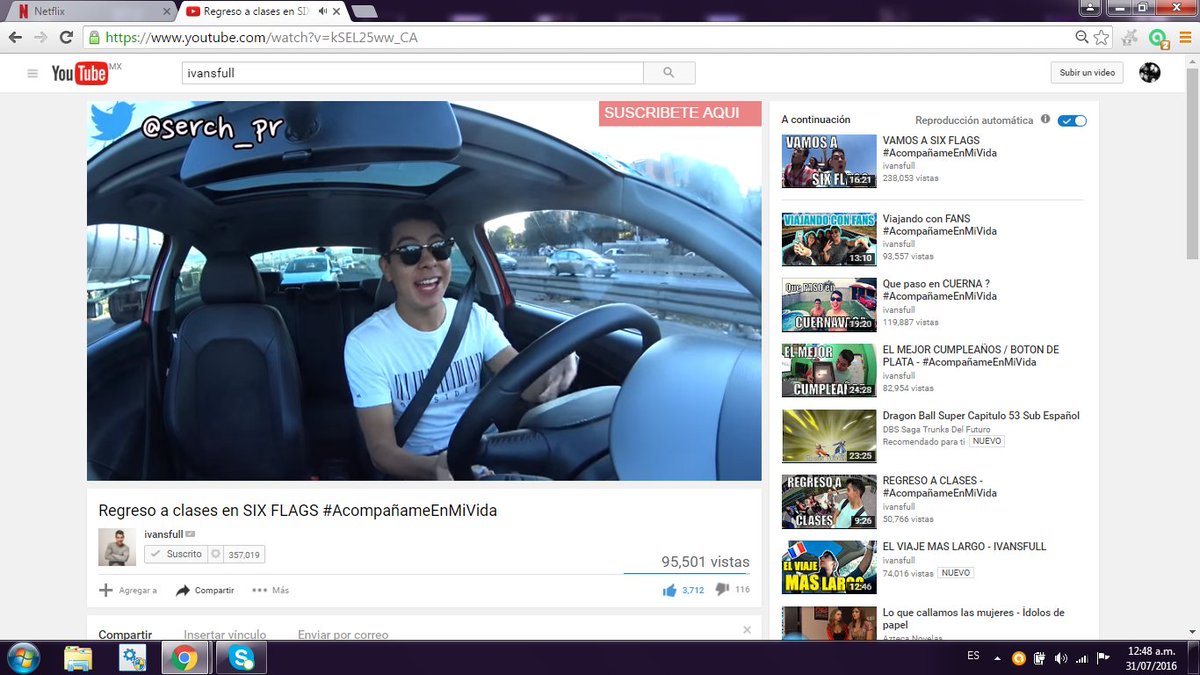The height and width of the screenshot is (675, 1200).
Task: Open the ivansfull channel avatar
Action: tap(117, 547)
